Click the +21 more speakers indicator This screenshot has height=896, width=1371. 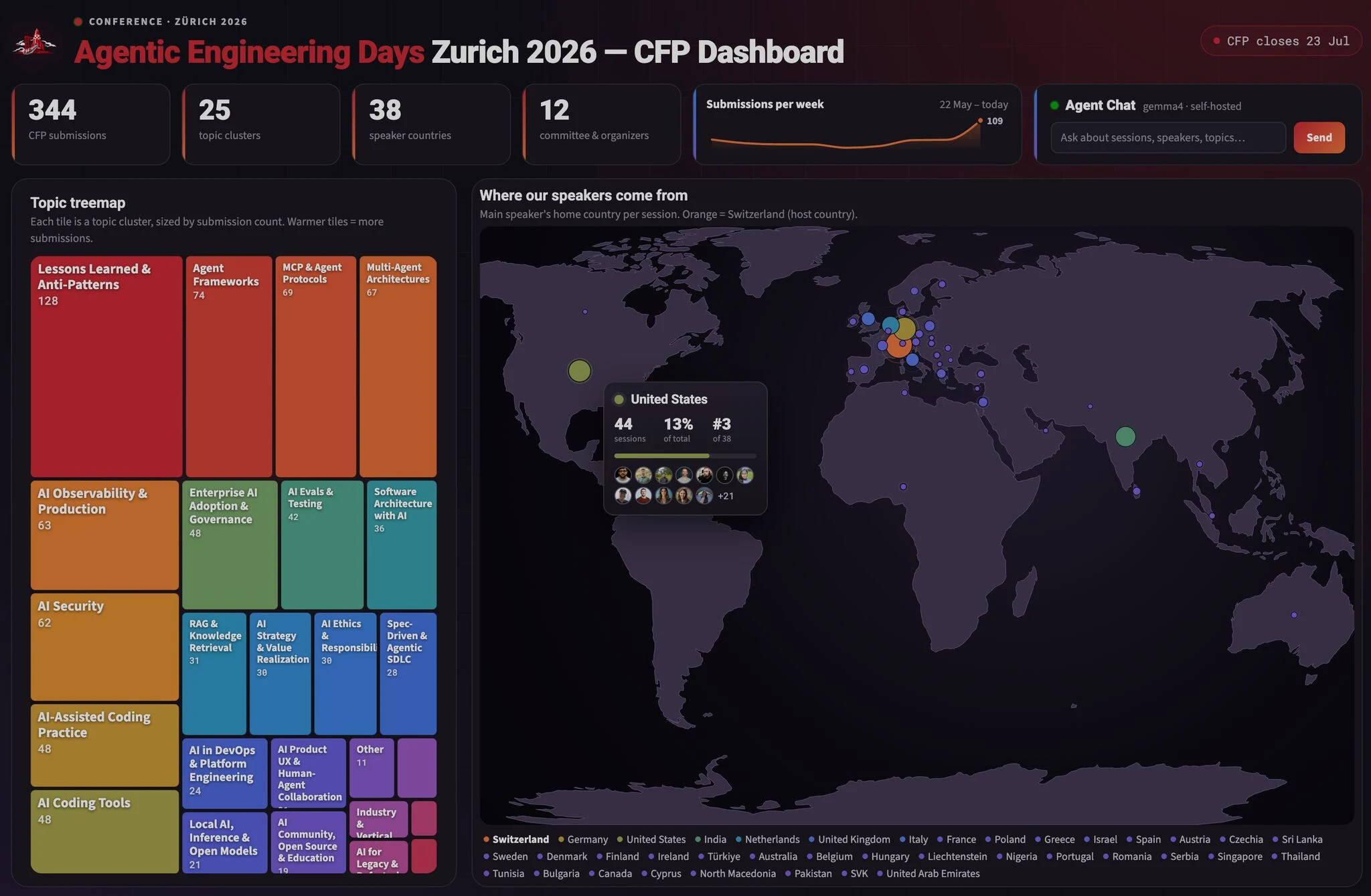[726, 496]
